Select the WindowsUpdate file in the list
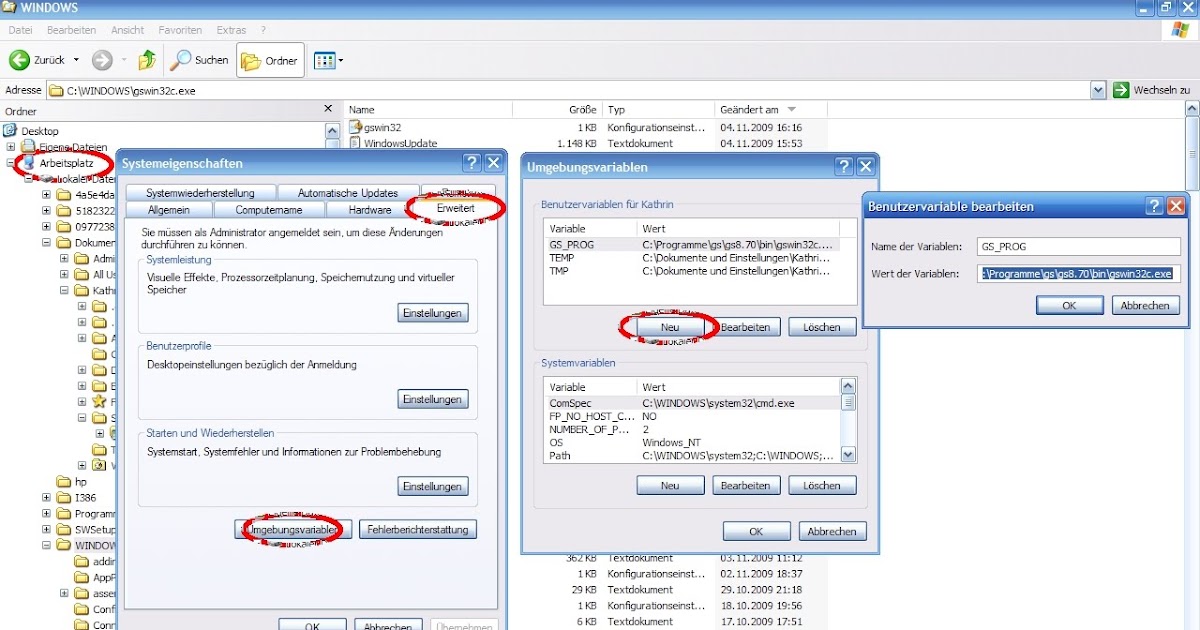Viewport: 1200px width, 630px height. click(x=392, y=143)
